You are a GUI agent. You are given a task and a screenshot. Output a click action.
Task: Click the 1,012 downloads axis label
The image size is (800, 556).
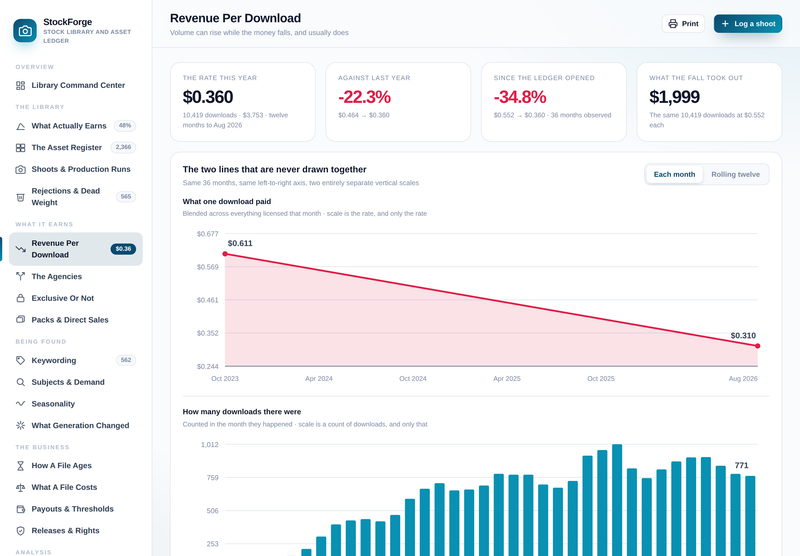(x=210, y=445)
